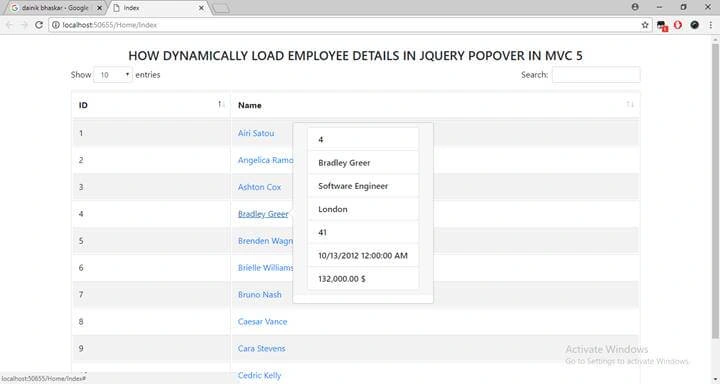Viewport: 720px width, 384px height.
Task: Open Brielle Williamson employee link
Action: tap(265, 268)
